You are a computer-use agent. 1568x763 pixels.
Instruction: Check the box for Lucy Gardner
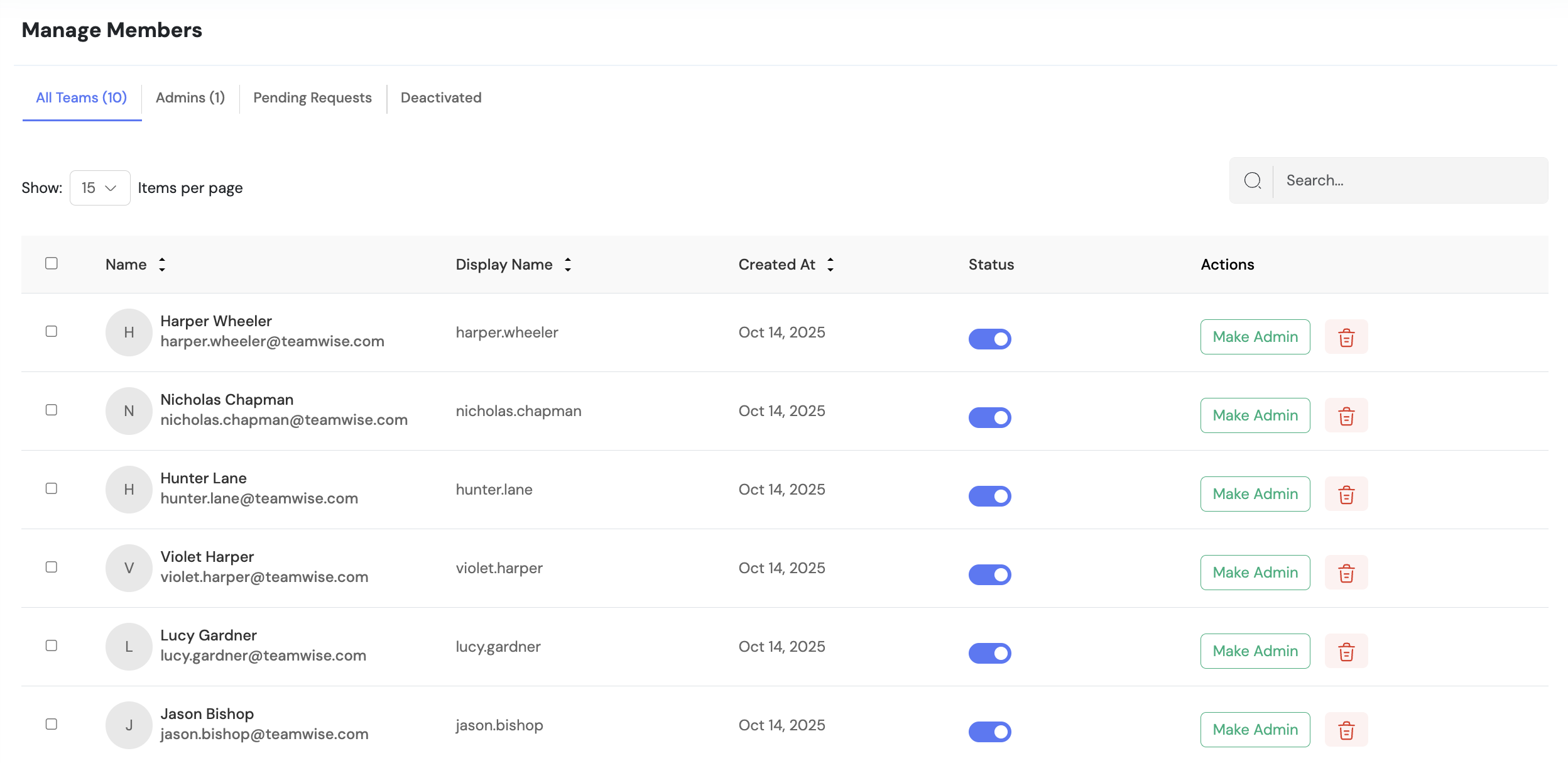(52, 645)
